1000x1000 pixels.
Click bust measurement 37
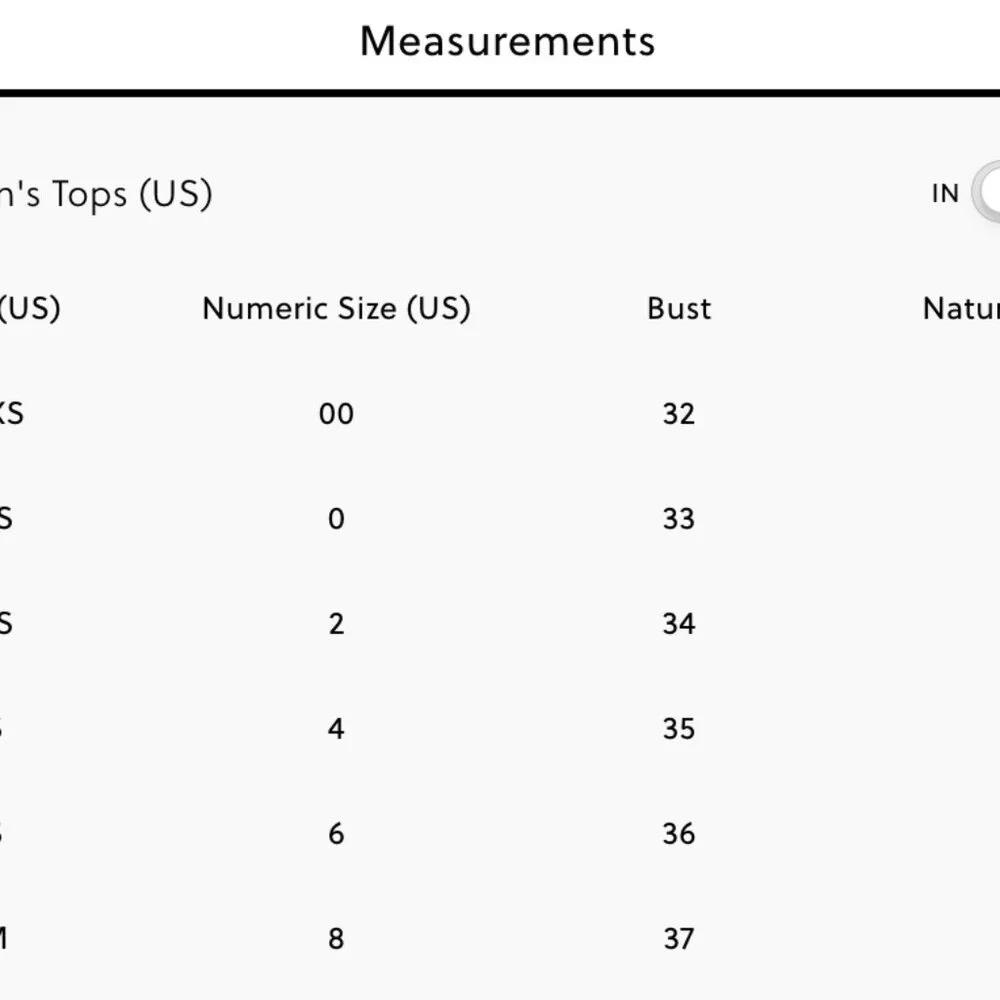(x=678, y=939)
